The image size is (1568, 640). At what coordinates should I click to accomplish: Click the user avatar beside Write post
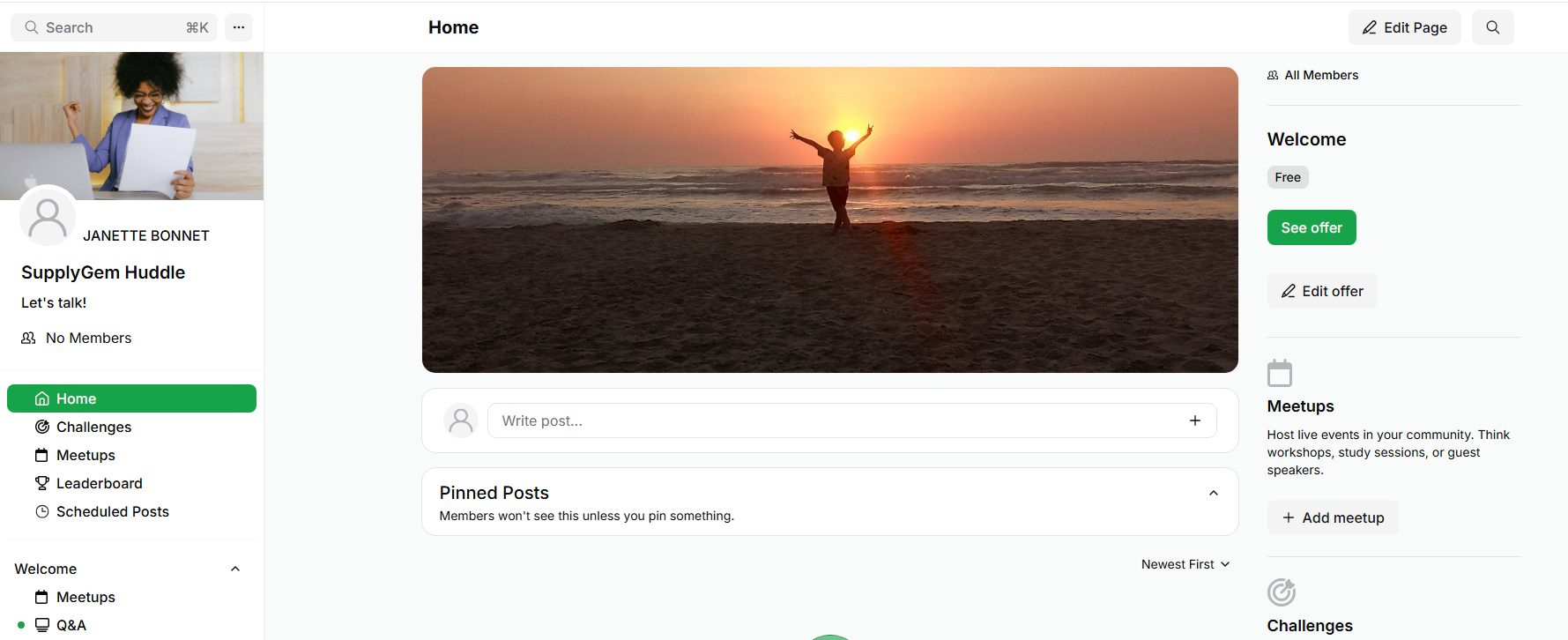pyautogui.click(x=460, y=420)
